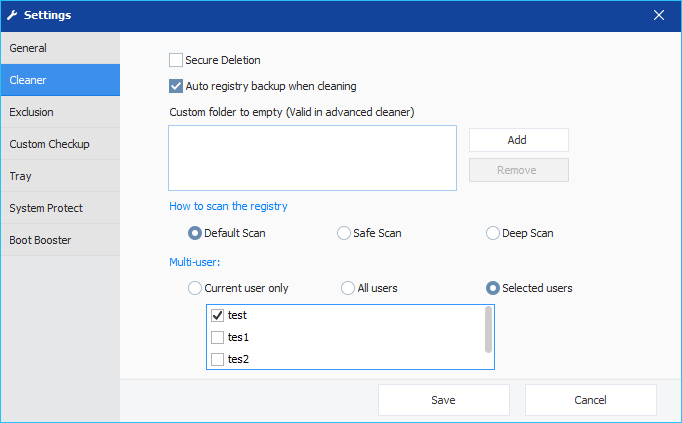The image size is (682, 423).
Task: Click the user list scrollbar
Action: click(x=488, y=330)
